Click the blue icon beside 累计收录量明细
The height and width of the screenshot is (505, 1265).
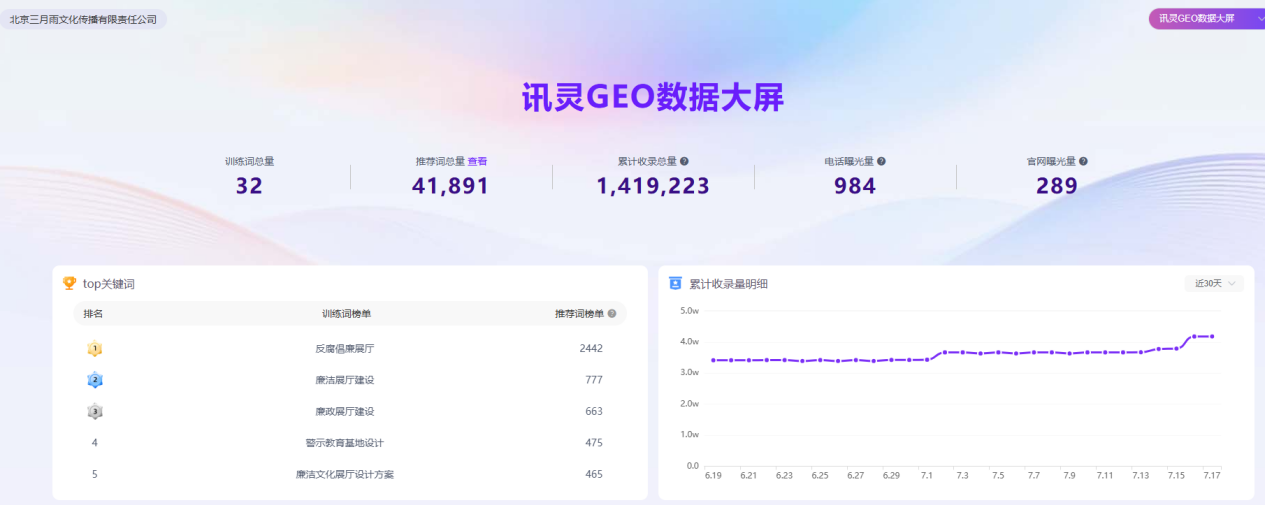coord(675,283)
